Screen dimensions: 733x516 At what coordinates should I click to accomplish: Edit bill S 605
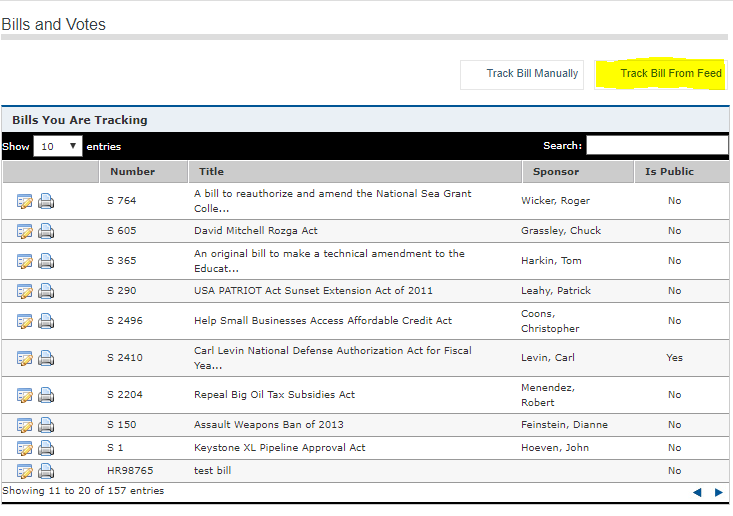25,231
